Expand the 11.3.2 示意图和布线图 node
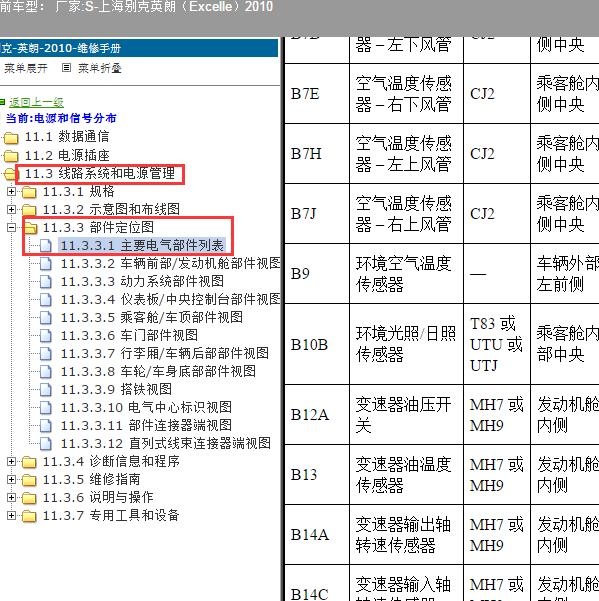This screenshot has width=599, height=601. (11, 209)
